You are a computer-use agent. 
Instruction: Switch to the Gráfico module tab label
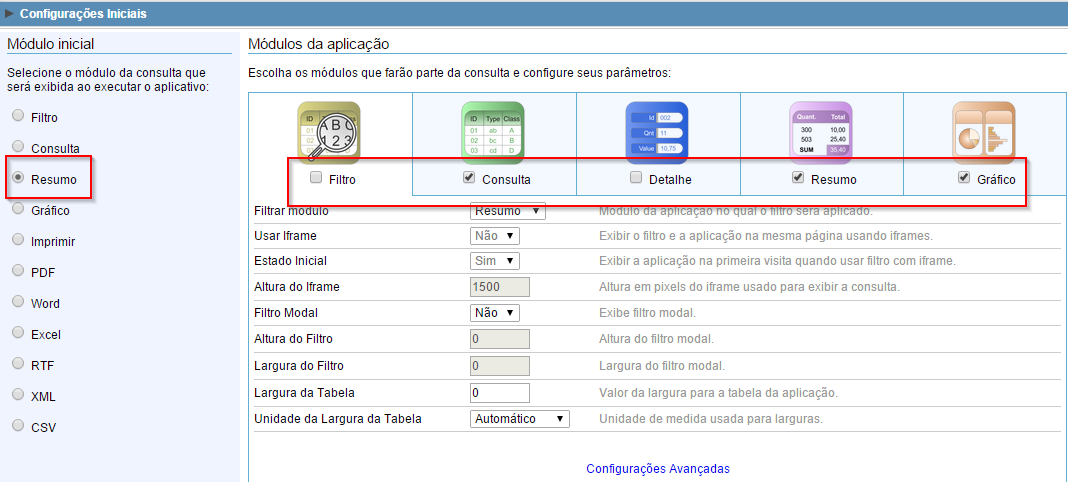[x=996, y=180]
